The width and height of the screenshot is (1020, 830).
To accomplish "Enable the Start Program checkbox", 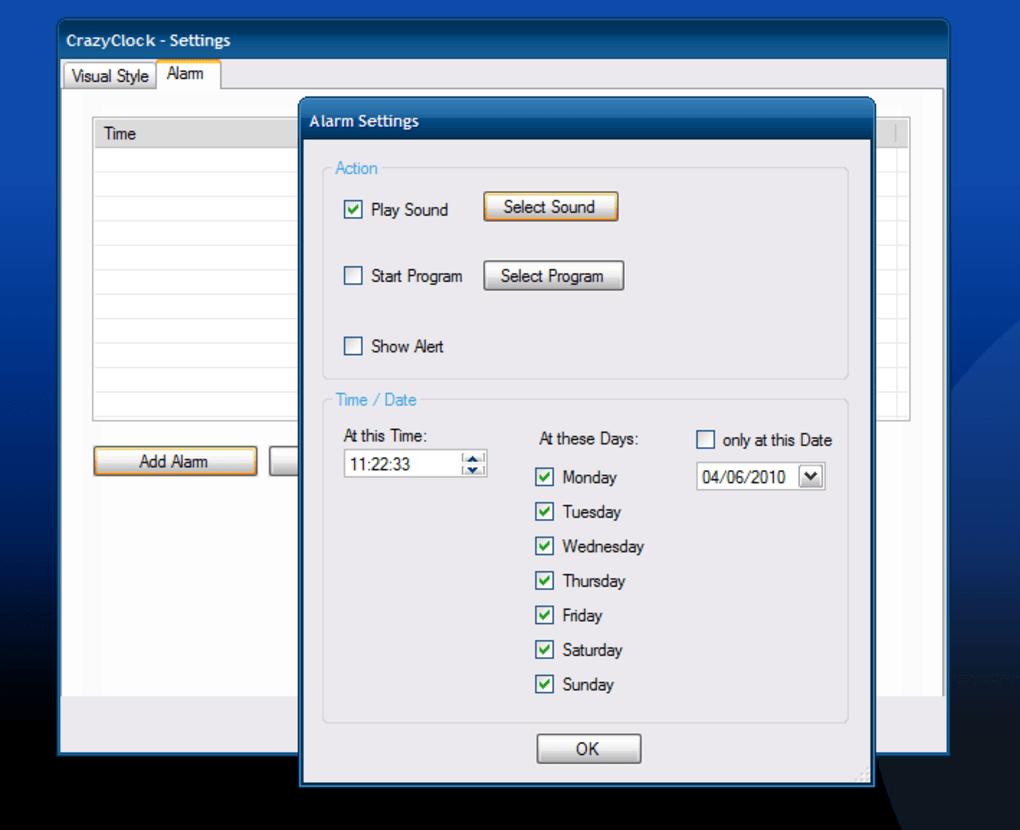I will click(353, 276).
